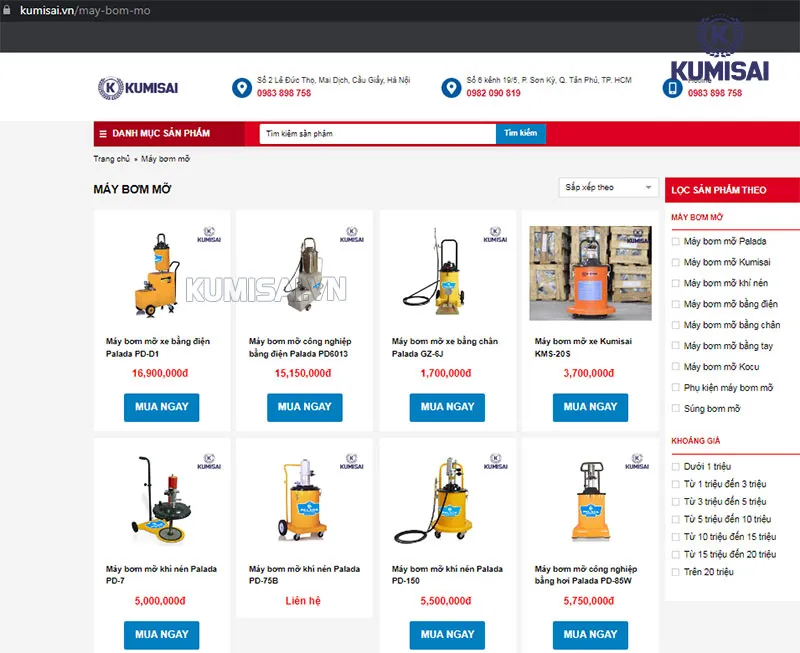Click Mua ngay for Palada PD6013
This screenshot has height=653, width=800.
[305, 407]
